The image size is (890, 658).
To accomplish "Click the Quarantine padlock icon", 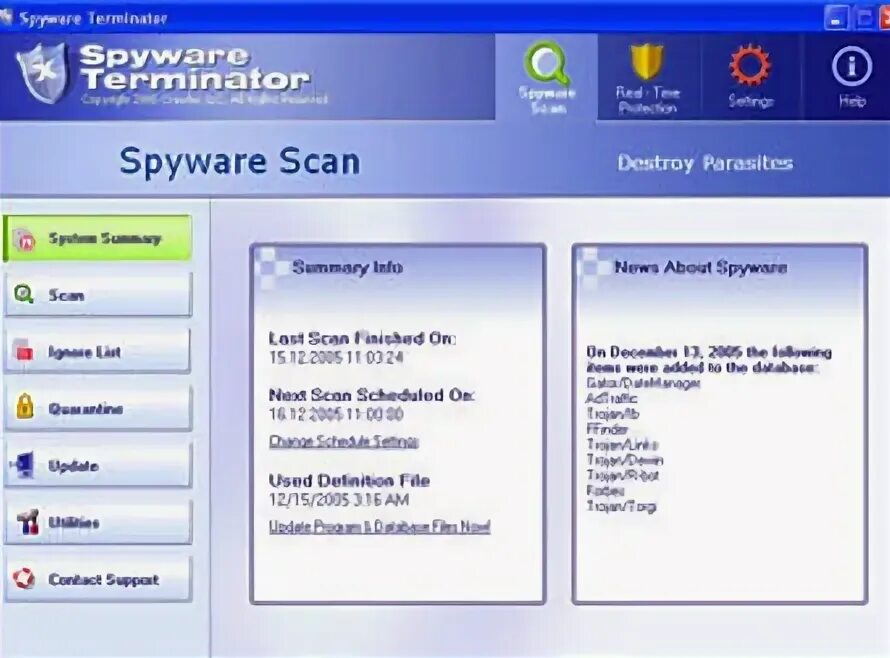I will point(24,406).
